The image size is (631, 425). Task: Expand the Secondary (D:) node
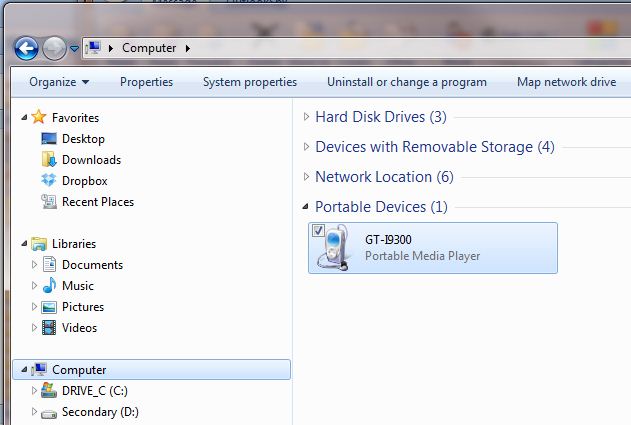(x=34, y=411)
